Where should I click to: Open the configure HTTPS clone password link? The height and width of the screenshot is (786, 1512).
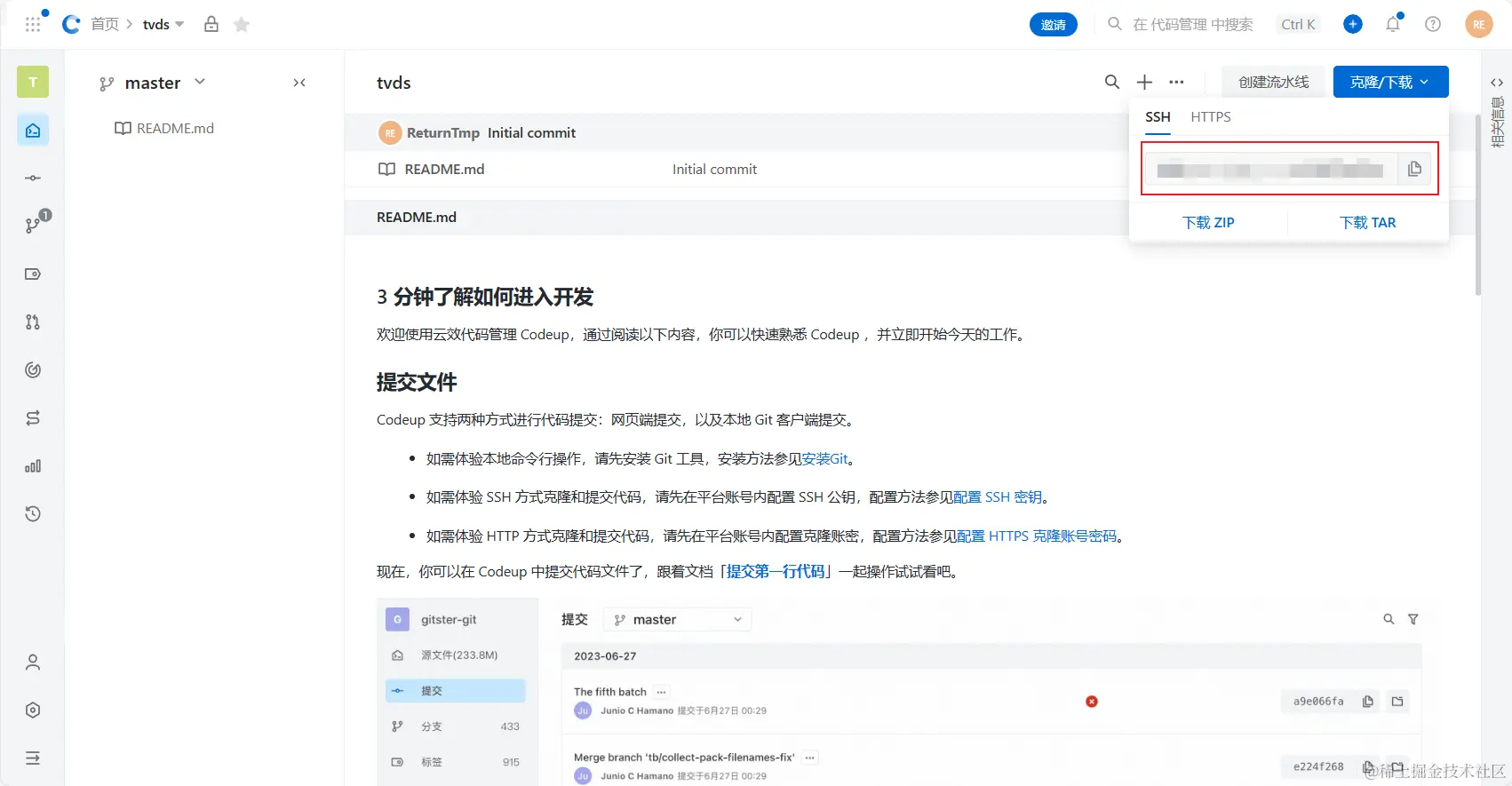pyautogui.click(x=1037, y=536)
